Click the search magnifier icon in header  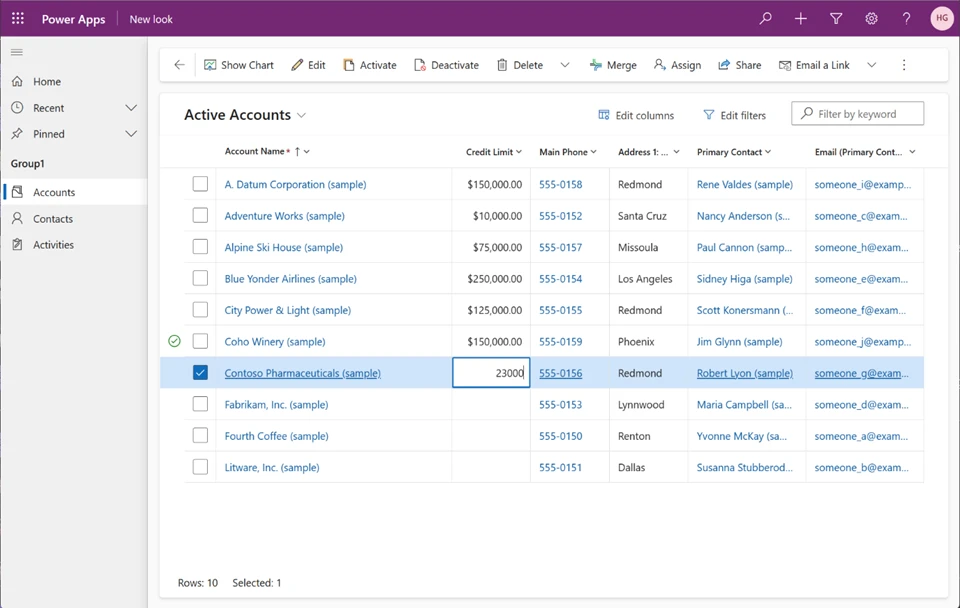click(766, 19)
